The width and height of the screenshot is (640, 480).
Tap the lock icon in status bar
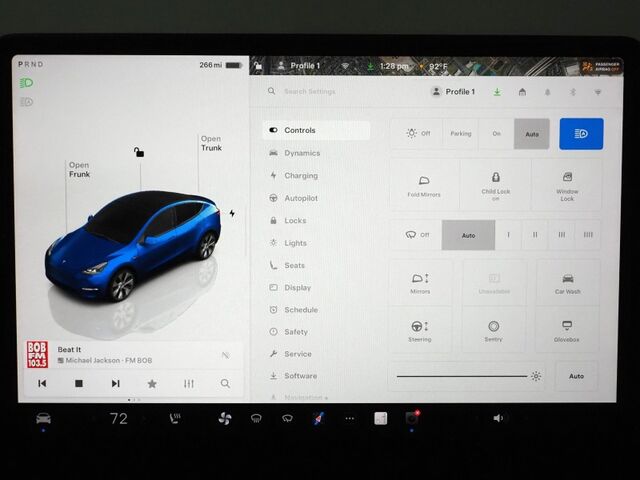[x=258, y=66]
